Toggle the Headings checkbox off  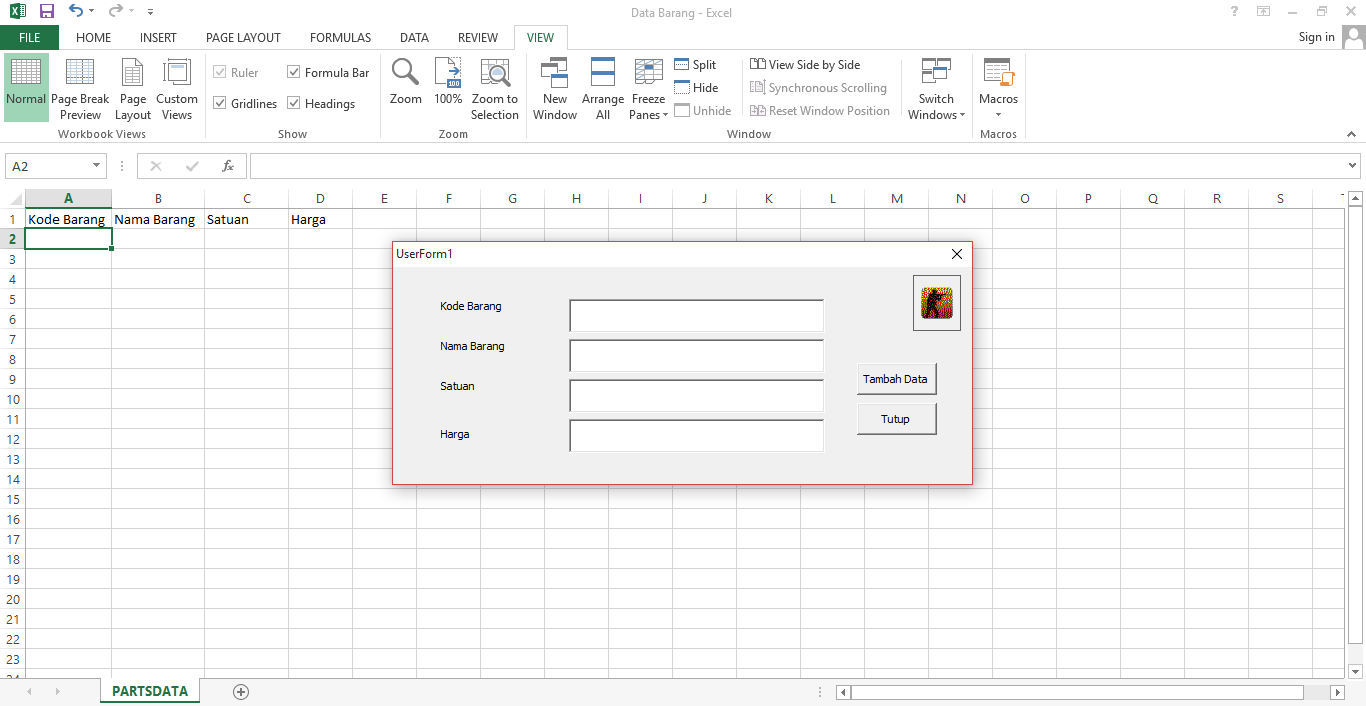point(294,103)
